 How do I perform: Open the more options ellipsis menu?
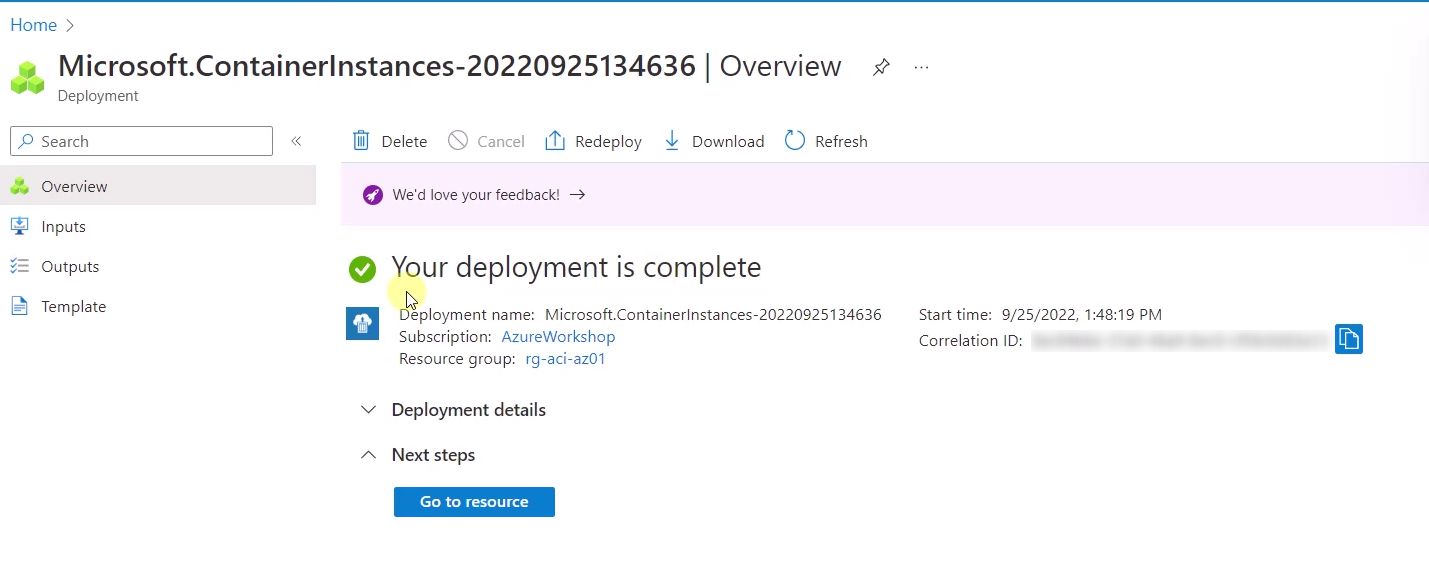(x=922, y=67)
